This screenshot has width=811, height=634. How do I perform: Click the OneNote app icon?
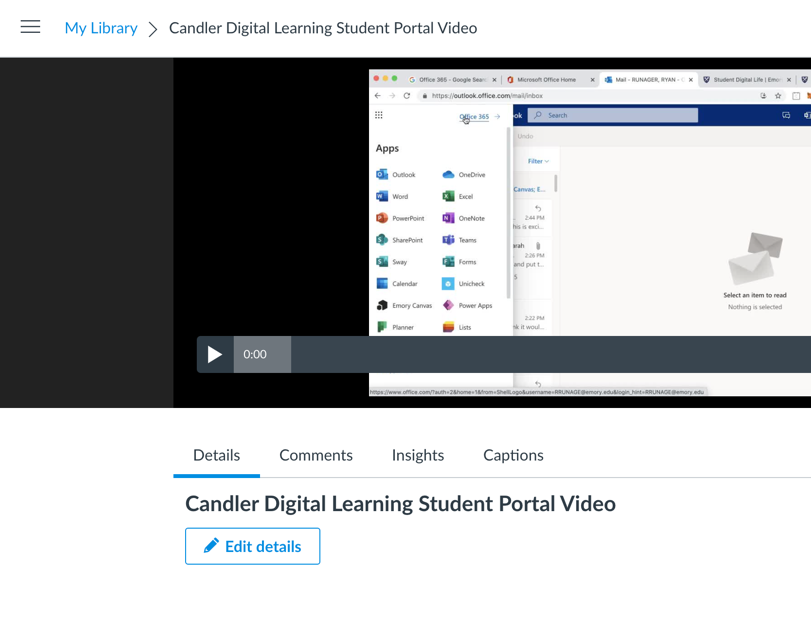coord(448,218)
